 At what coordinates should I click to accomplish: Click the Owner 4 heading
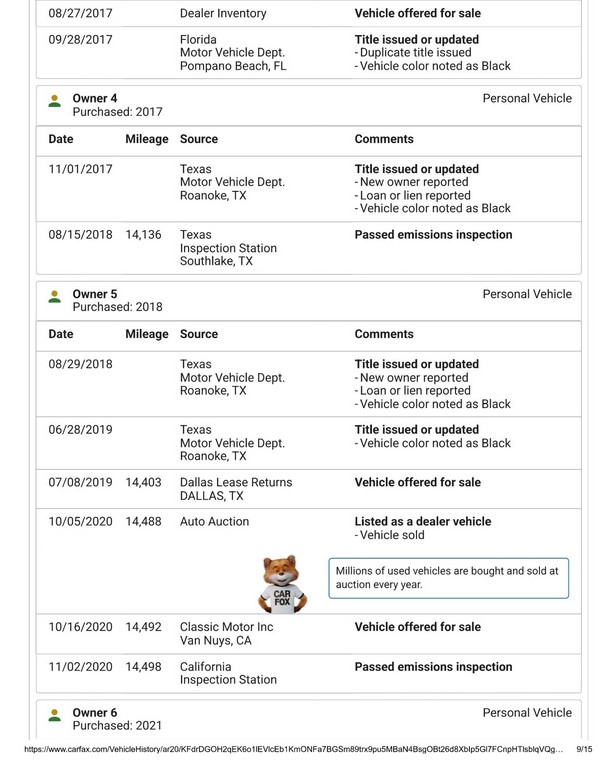point(95,98)
